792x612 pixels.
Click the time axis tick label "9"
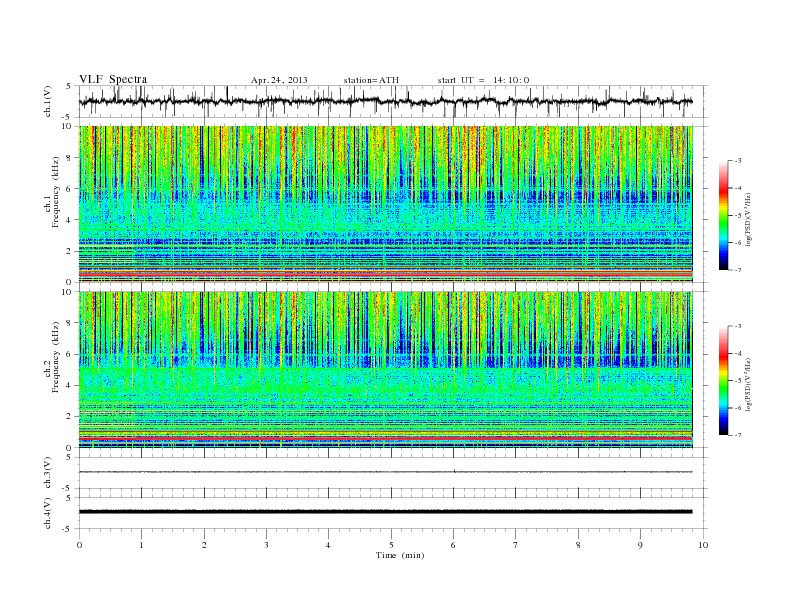[x=640, y=545]
